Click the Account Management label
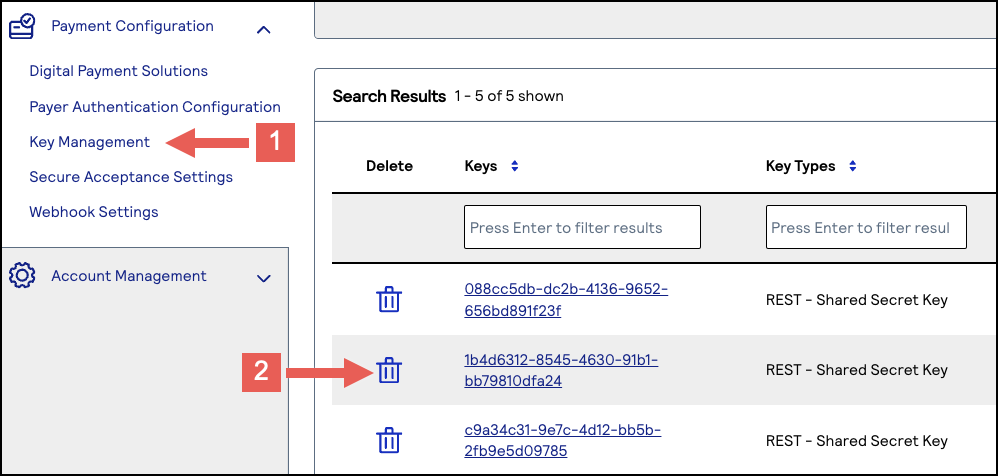This screenshot has width=998, height=476. (x=129, y=276)
